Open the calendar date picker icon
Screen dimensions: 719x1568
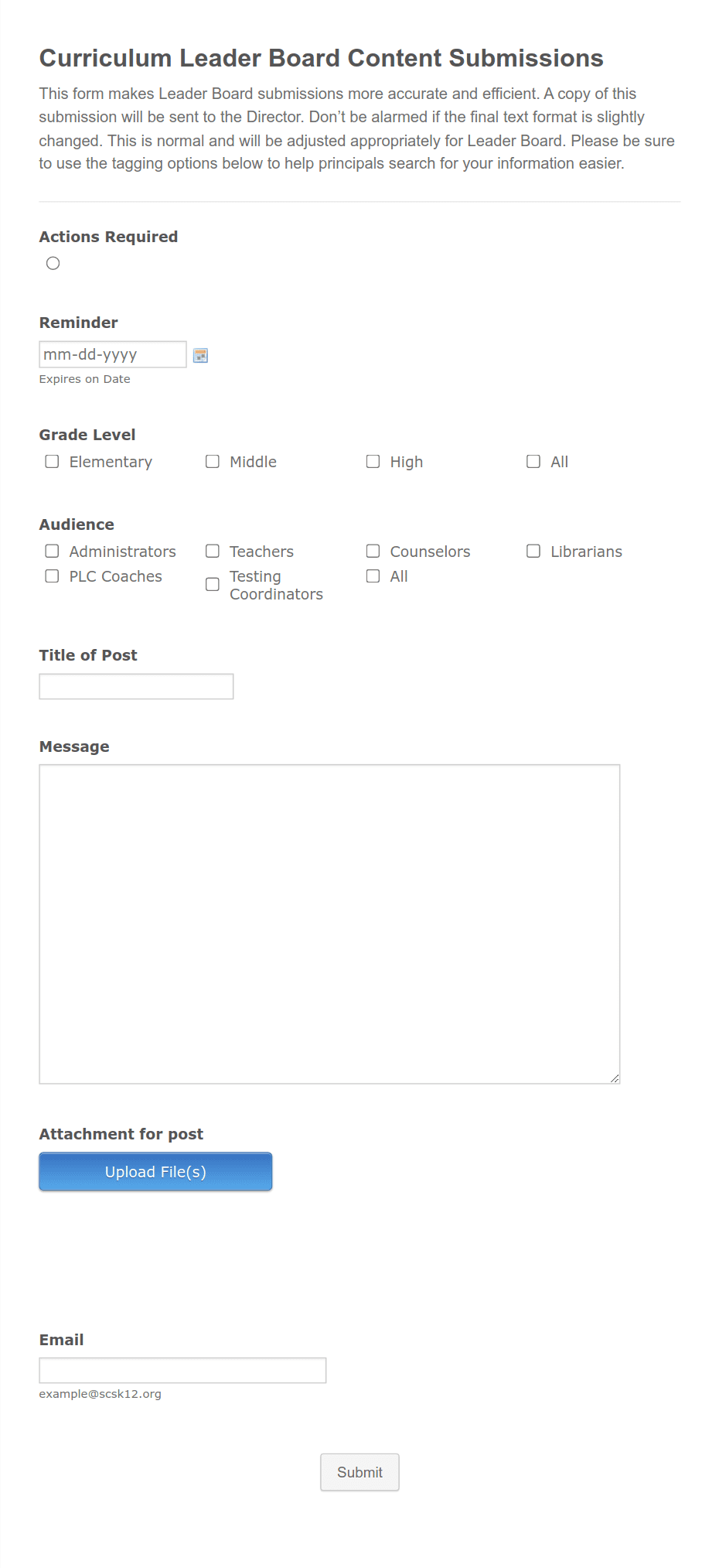coord(200,355)
